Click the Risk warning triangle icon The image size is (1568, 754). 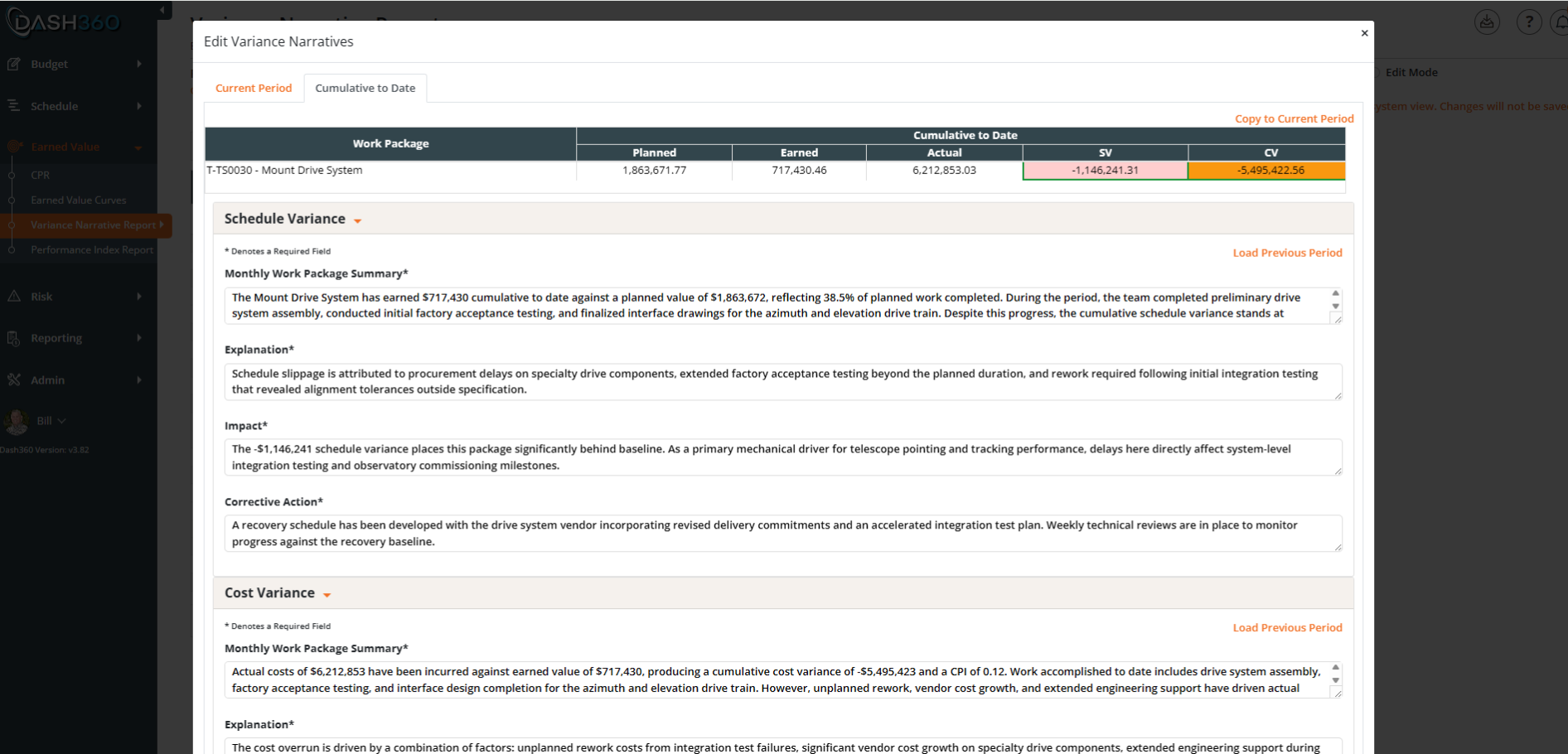[x=14, y=296]
